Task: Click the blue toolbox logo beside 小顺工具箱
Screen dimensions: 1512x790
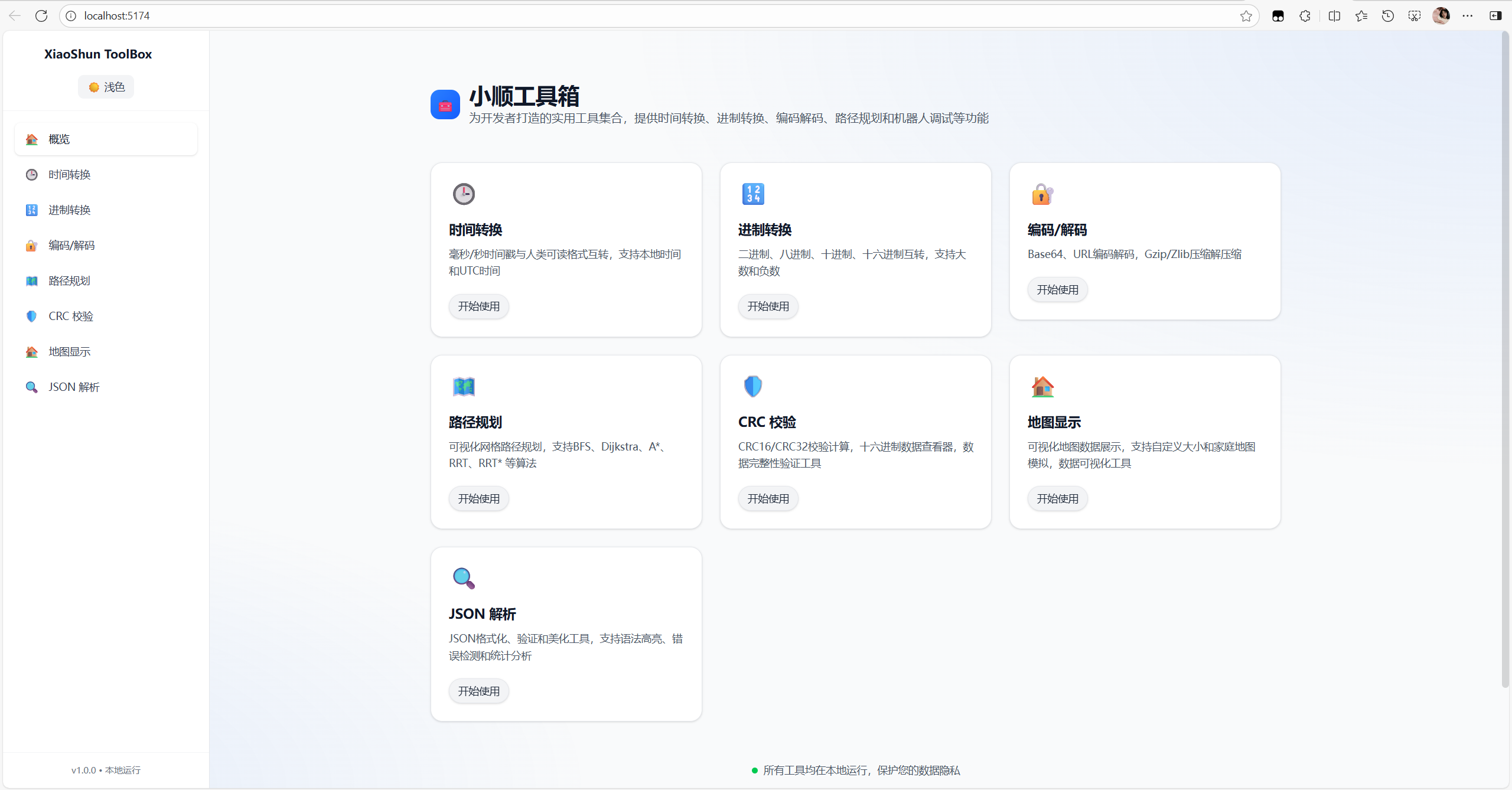Action: click(445, 105)
